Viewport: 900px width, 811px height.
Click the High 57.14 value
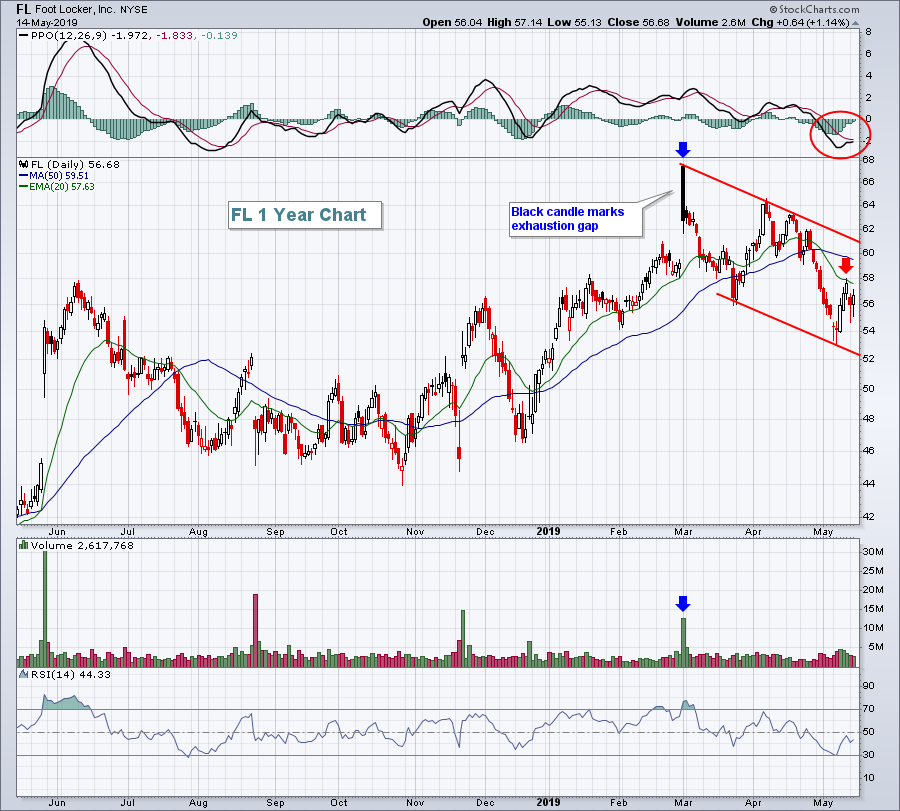pos(514,22)
